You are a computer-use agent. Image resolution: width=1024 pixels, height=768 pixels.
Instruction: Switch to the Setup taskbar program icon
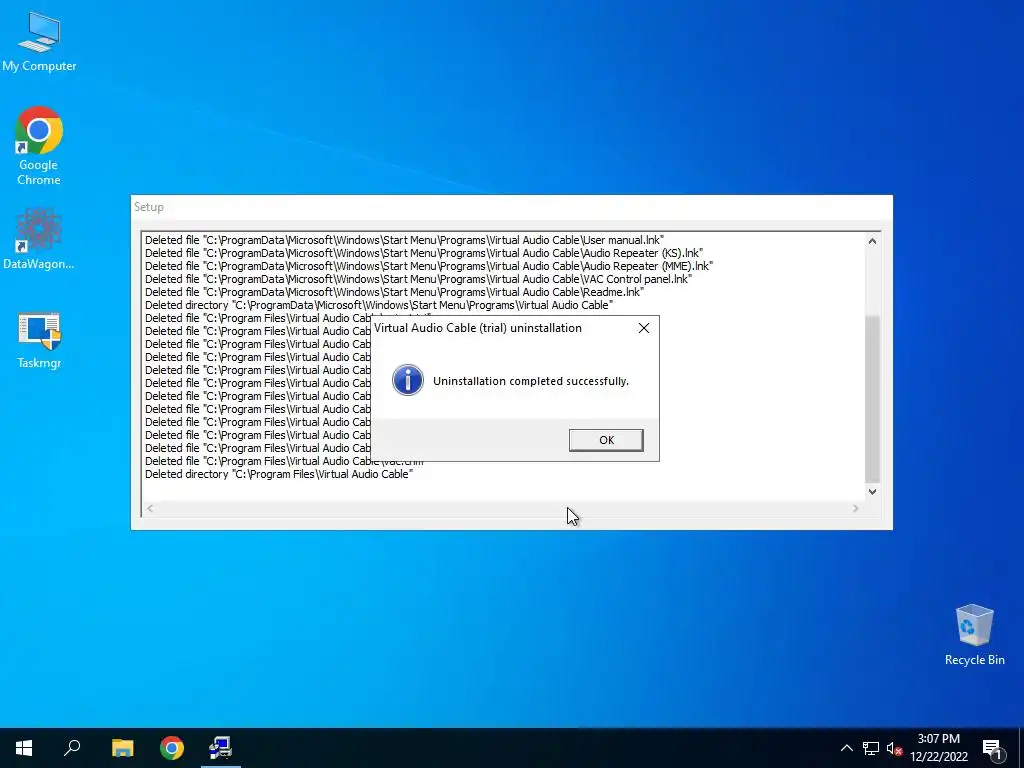[221, 748]
